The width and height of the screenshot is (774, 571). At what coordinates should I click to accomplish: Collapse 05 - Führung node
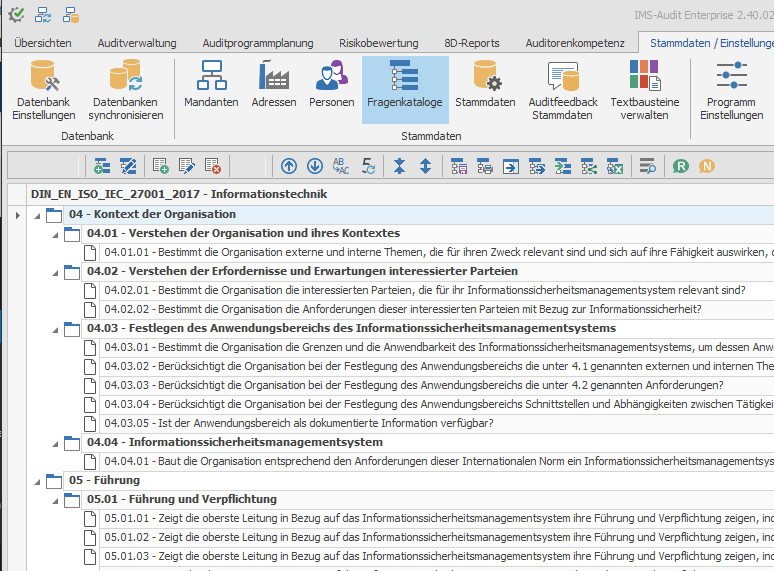pos(37,482)
